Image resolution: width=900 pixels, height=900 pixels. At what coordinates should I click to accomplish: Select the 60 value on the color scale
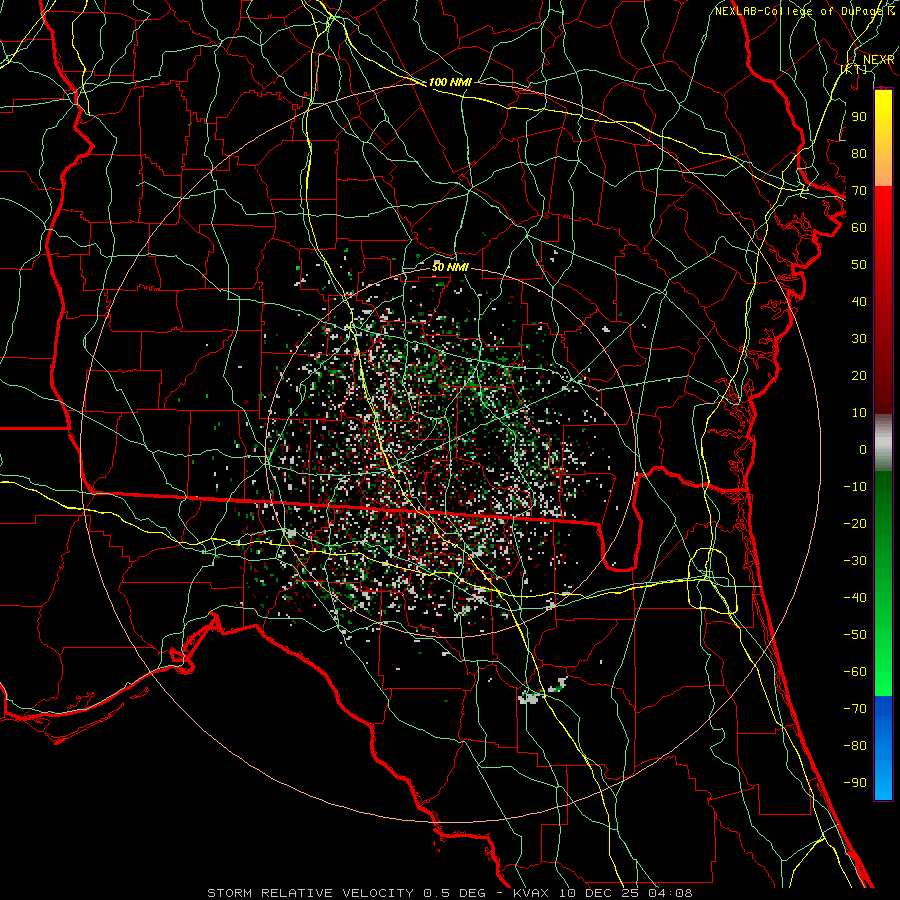pos(859,227)
